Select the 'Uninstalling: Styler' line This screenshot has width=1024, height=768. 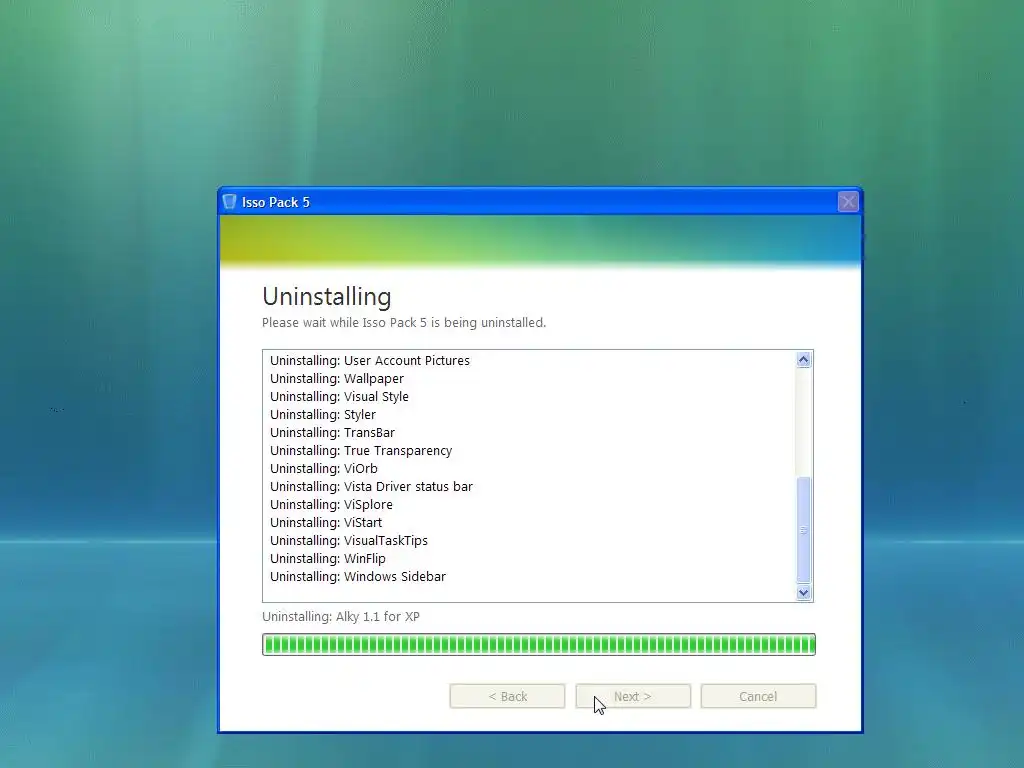tap(323, 415)
